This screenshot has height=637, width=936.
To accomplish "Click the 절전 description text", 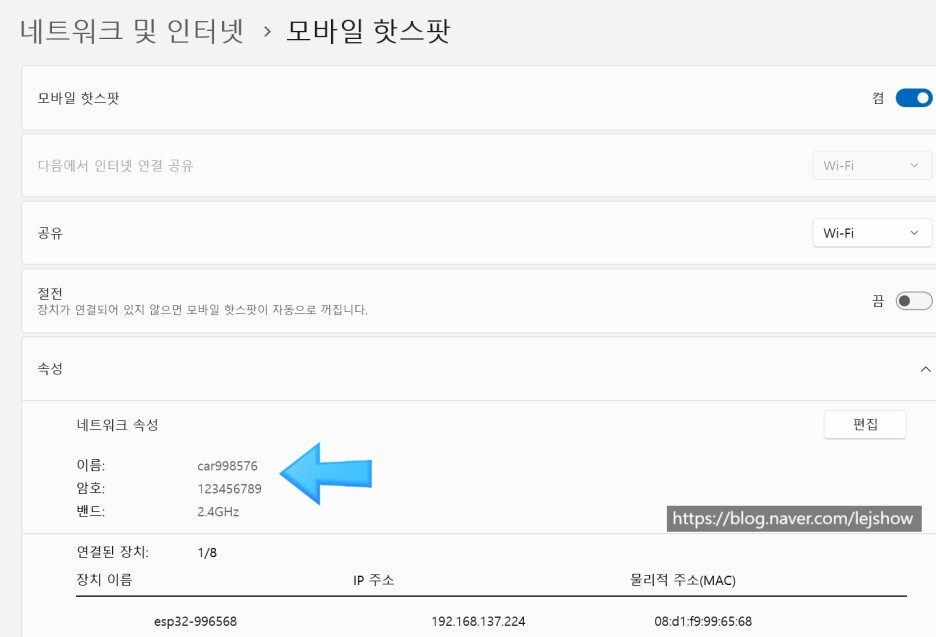I will click(202, 310).
